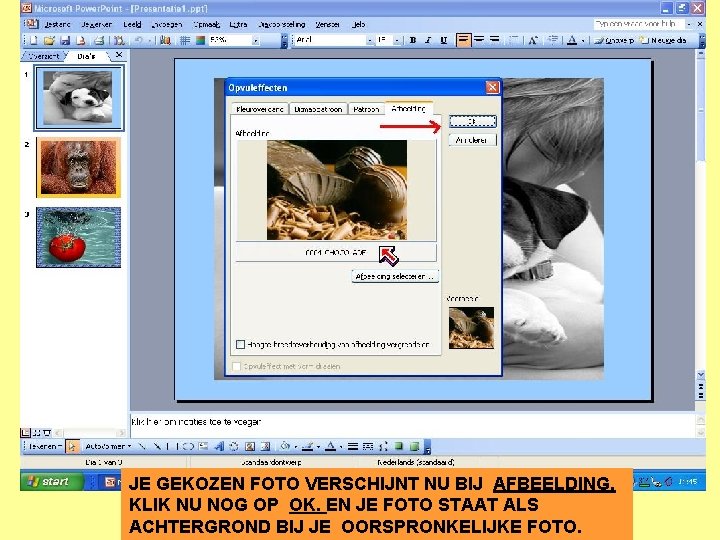
Task: Select the Line drawing tool
Action: (142, 446)
